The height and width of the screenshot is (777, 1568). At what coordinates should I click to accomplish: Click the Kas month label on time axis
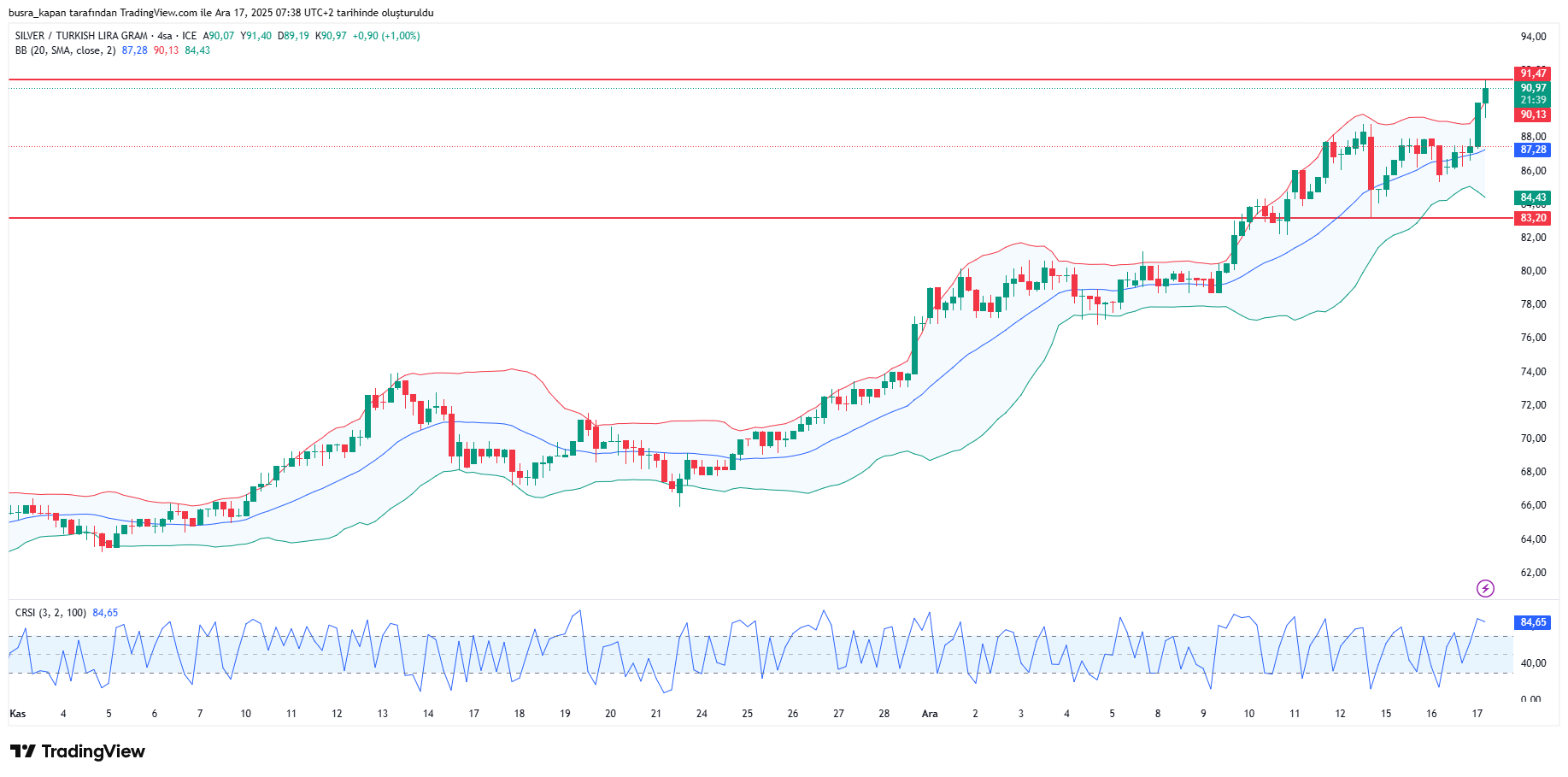coord(17,714)
